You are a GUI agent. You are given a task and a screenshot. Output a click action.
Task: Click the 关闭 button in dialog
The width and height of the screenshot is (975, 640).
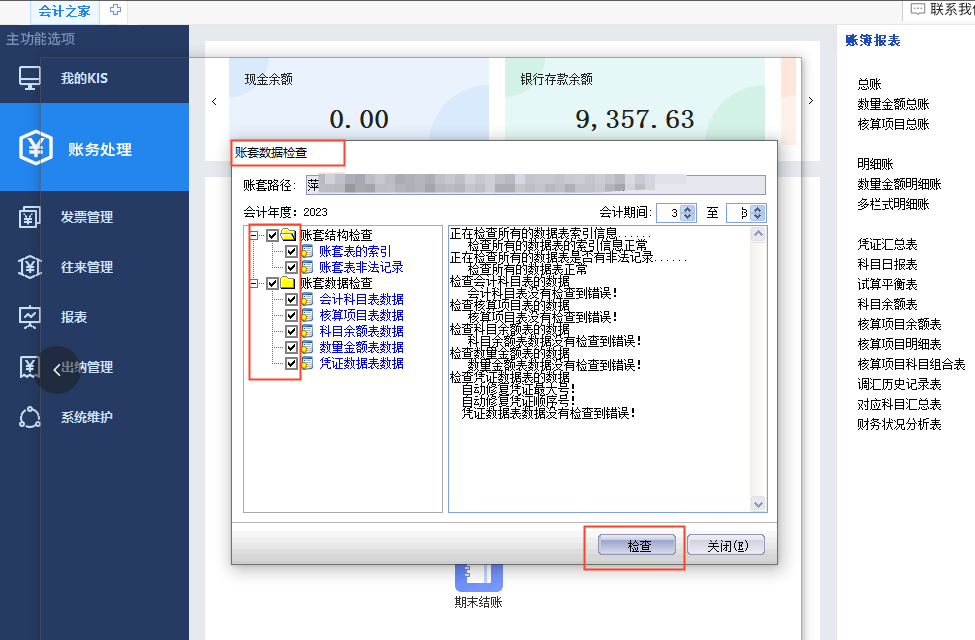point(725,546)
